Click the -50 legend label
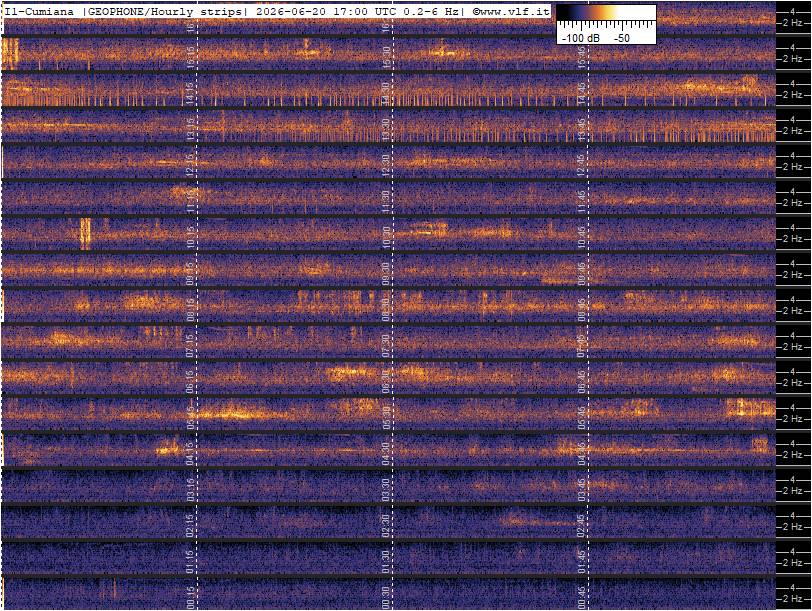 (621, 38)
